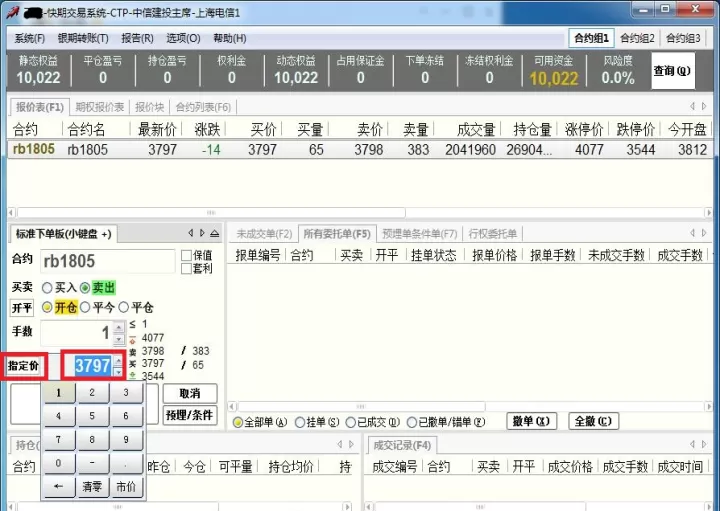Open the 报告(R) menu
Screen dimensions: 720x511
coord(137,38)
